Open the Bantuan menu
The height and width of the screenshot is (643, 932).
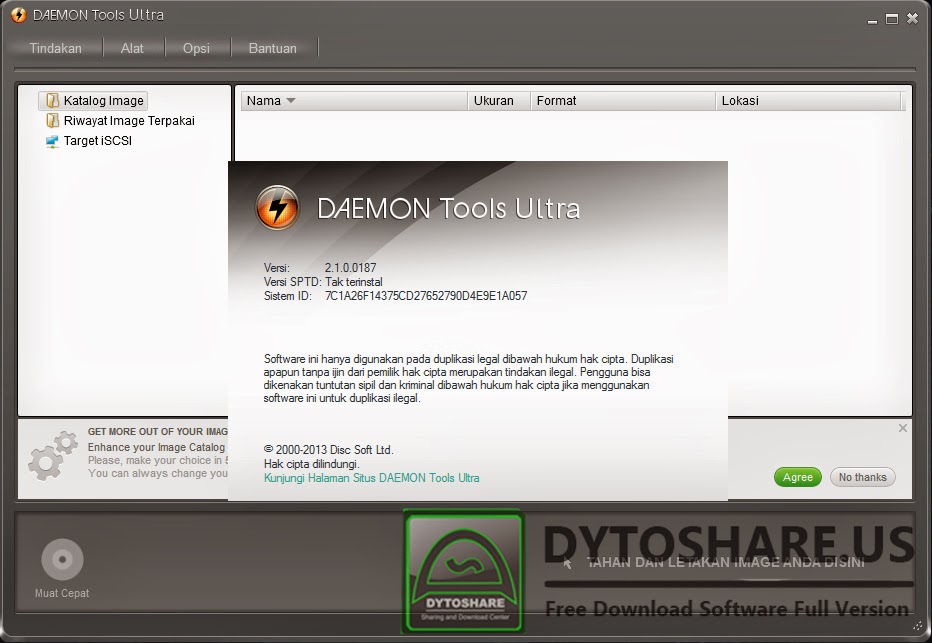(x=272, y=48)
